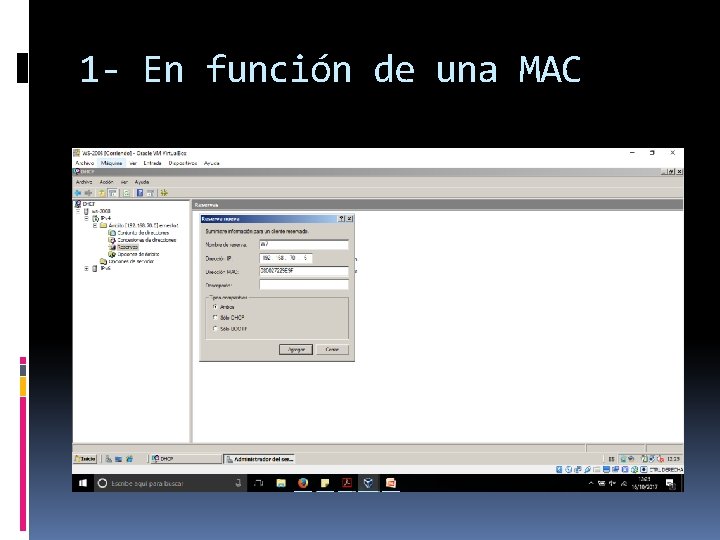
Task: Click the Cerrar button
Action: click(x=332, y=349)
